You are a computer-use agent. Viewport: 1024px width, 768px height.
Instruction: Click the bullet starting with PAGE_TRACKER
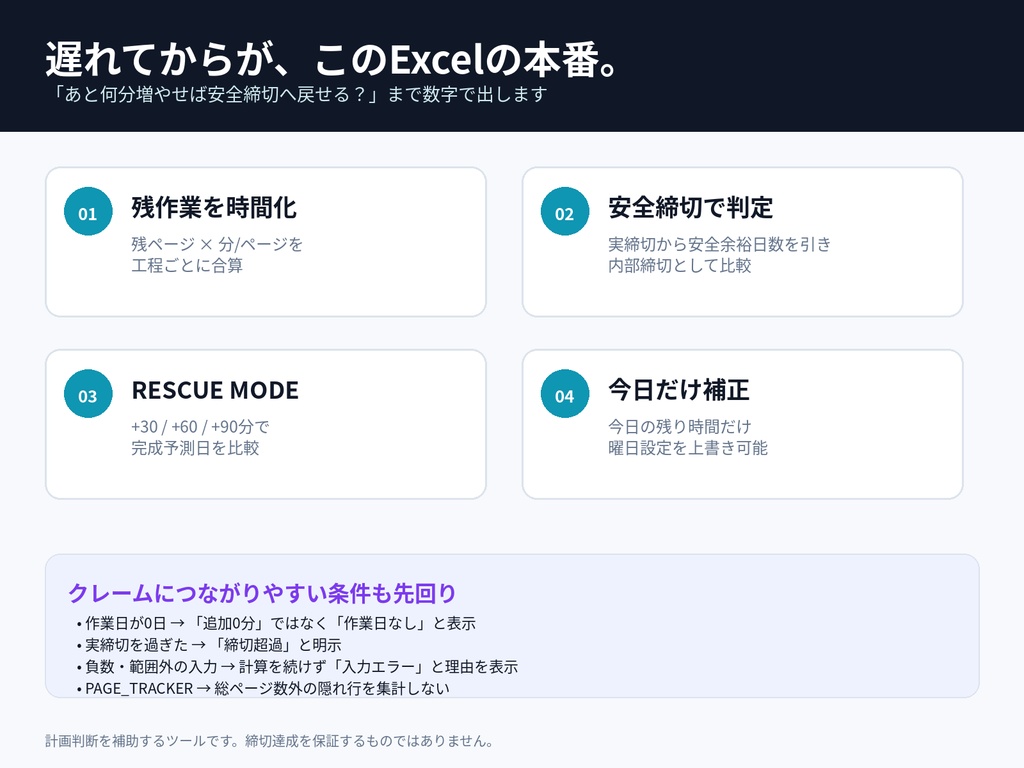click(263, 688)
